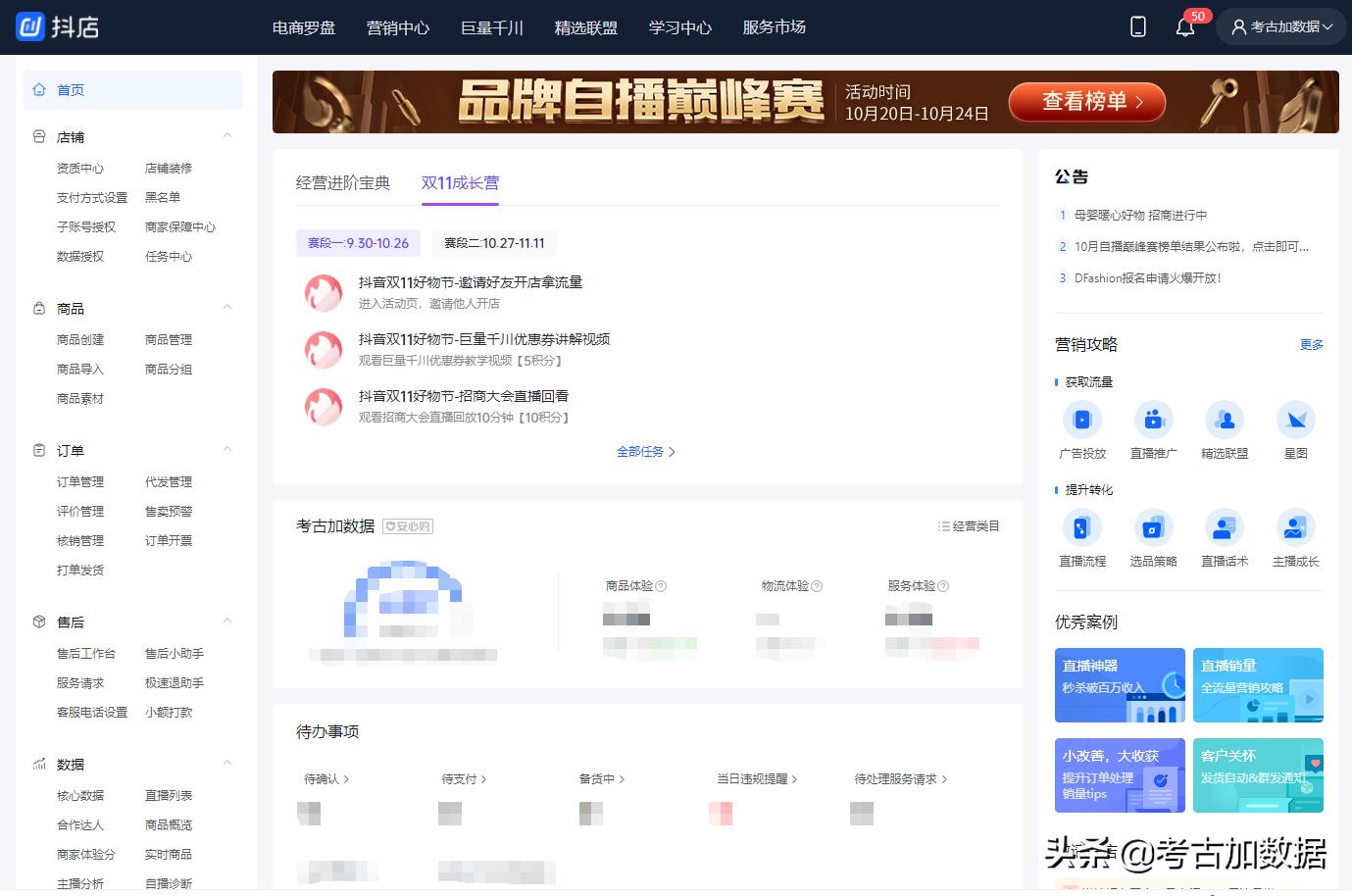Screen dimensions: 1352x896
Task: Open the 直播神器 case thumbnail
Action: point(1120,685)
